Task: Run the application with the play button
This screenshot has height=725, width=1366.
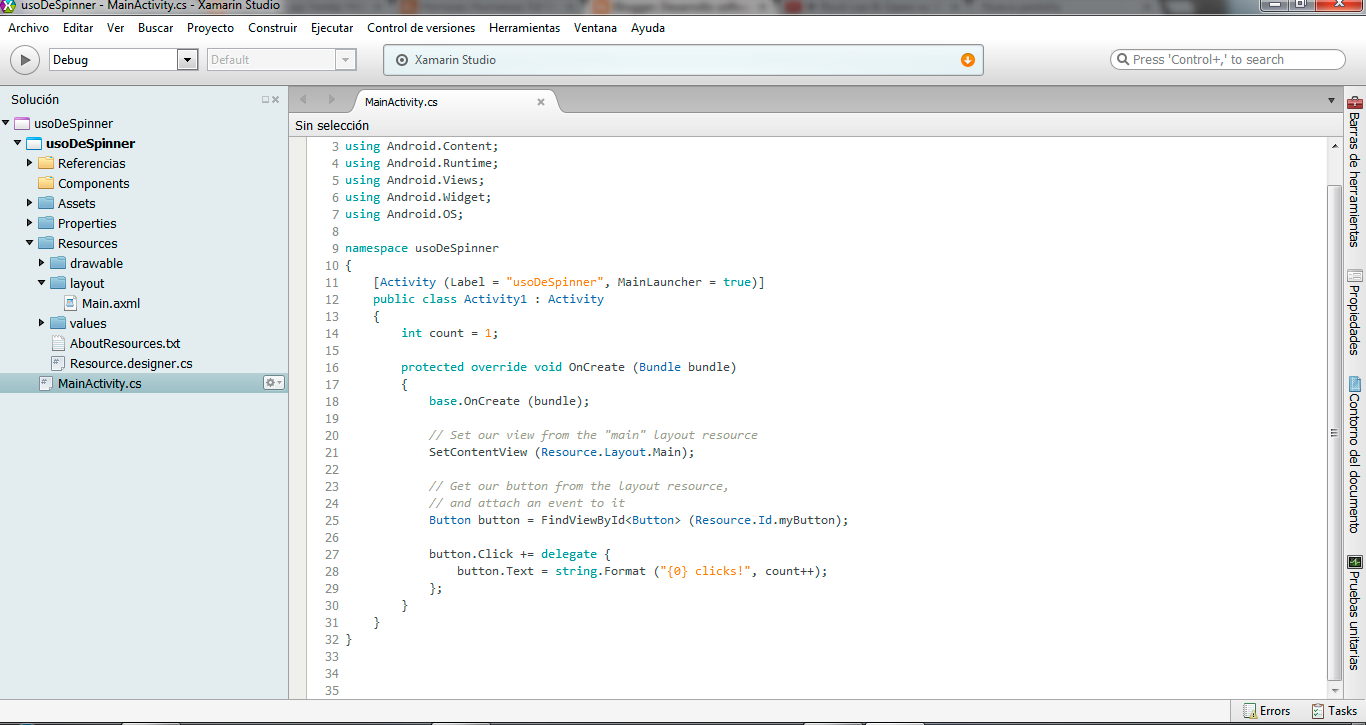Action: tap(24, 59)
